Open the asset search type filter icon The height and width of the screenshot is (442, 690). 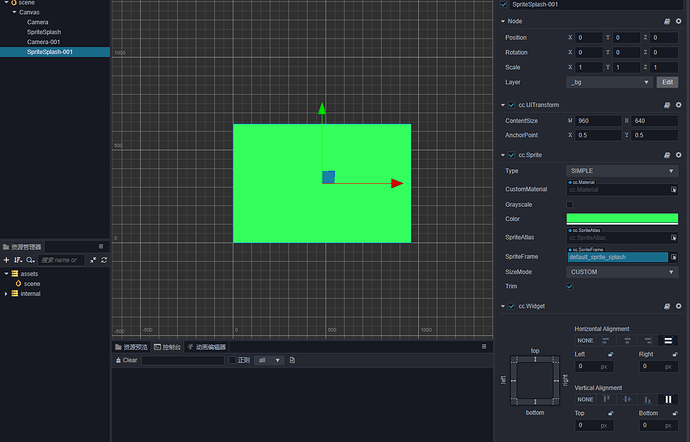[30, 260]
